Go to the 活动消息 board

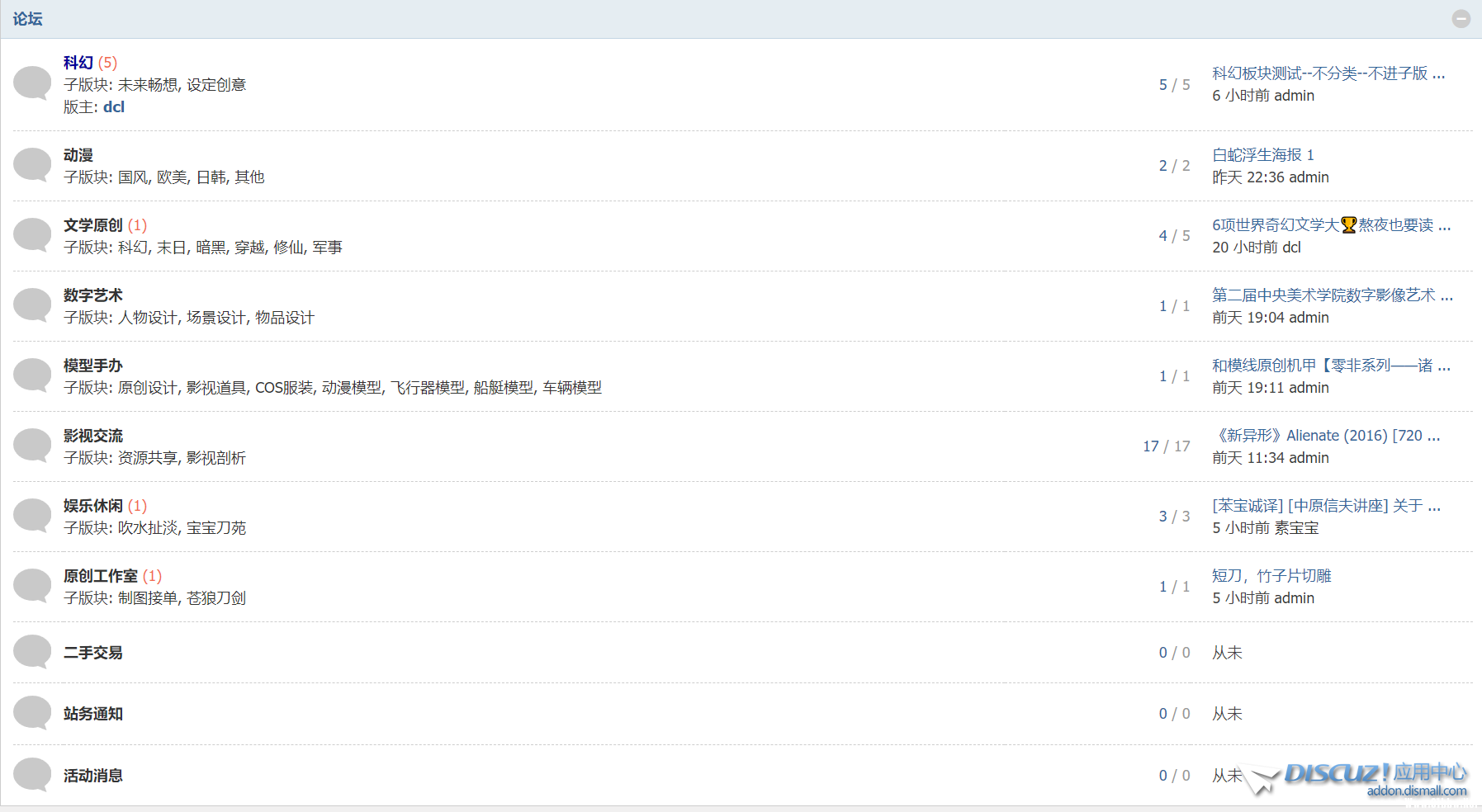[92, 776]
